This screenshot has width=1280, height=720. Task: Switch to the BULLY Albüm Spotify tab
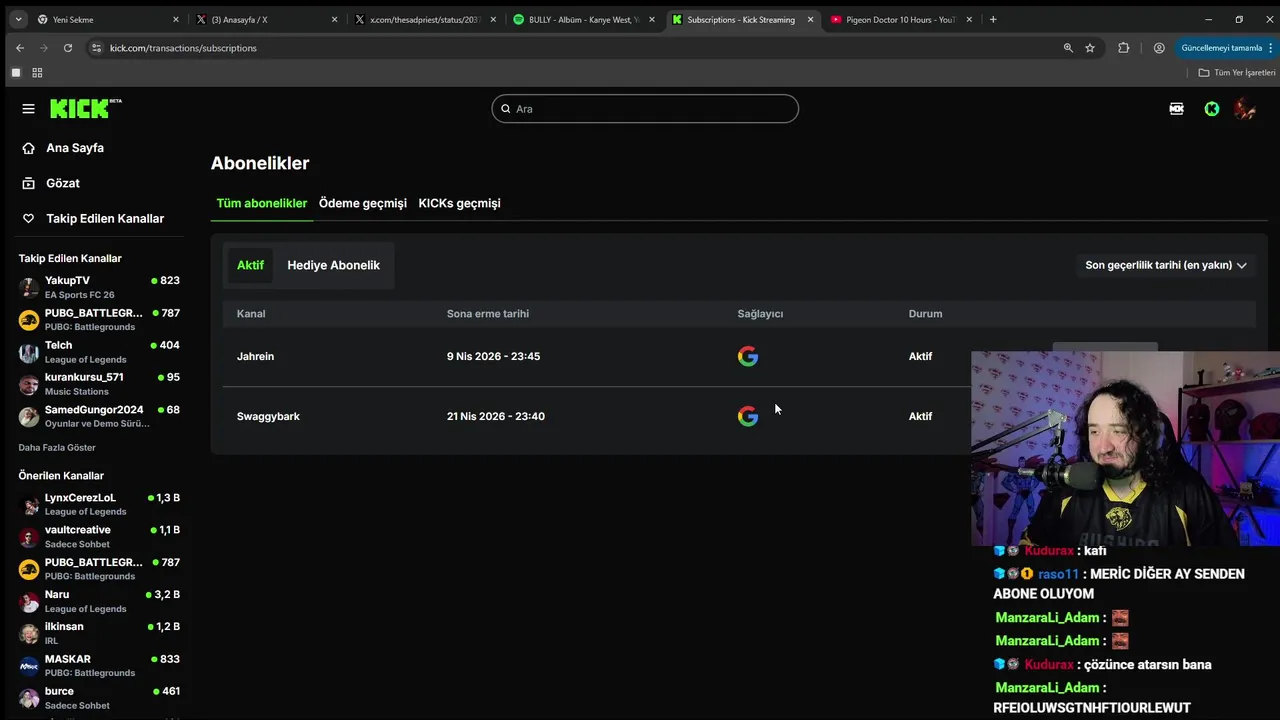click(x=584, y=19)
